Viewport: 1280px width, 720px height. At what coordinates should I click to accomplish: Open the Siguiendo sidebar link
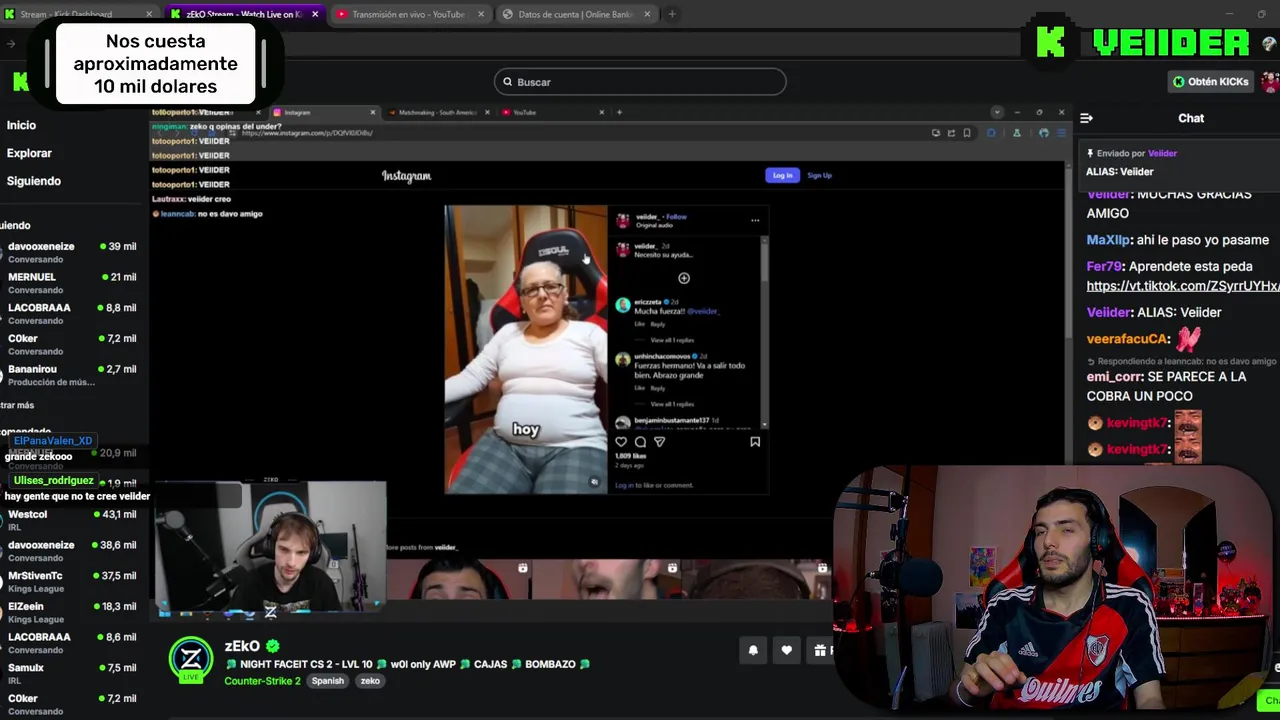point(34,181)
